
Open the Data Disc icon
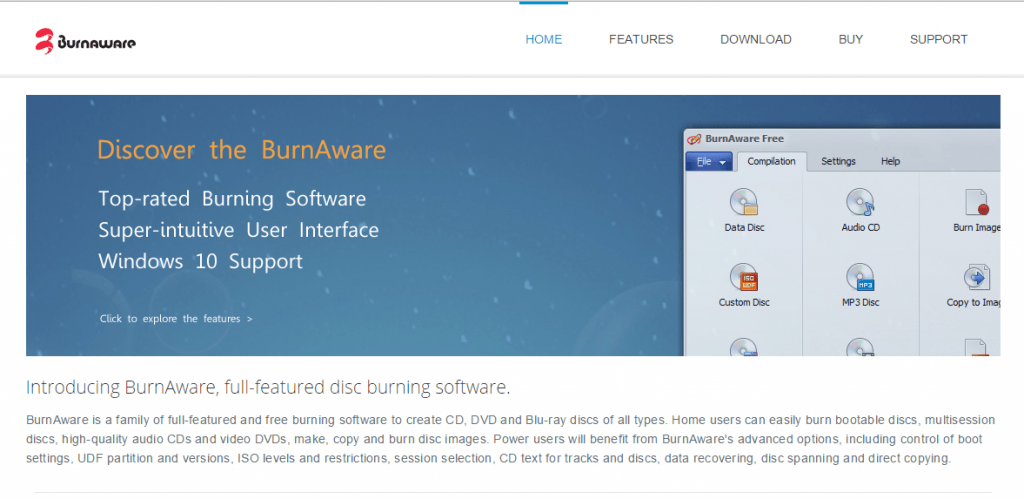point(744,202)
